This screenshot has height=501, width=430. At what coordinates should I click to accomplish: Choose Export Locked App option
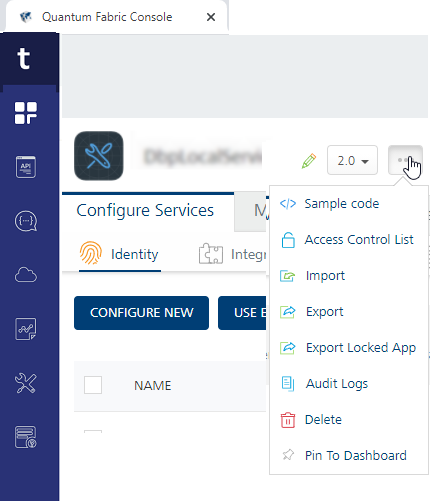pyautogui.click(x=349, y=348)
